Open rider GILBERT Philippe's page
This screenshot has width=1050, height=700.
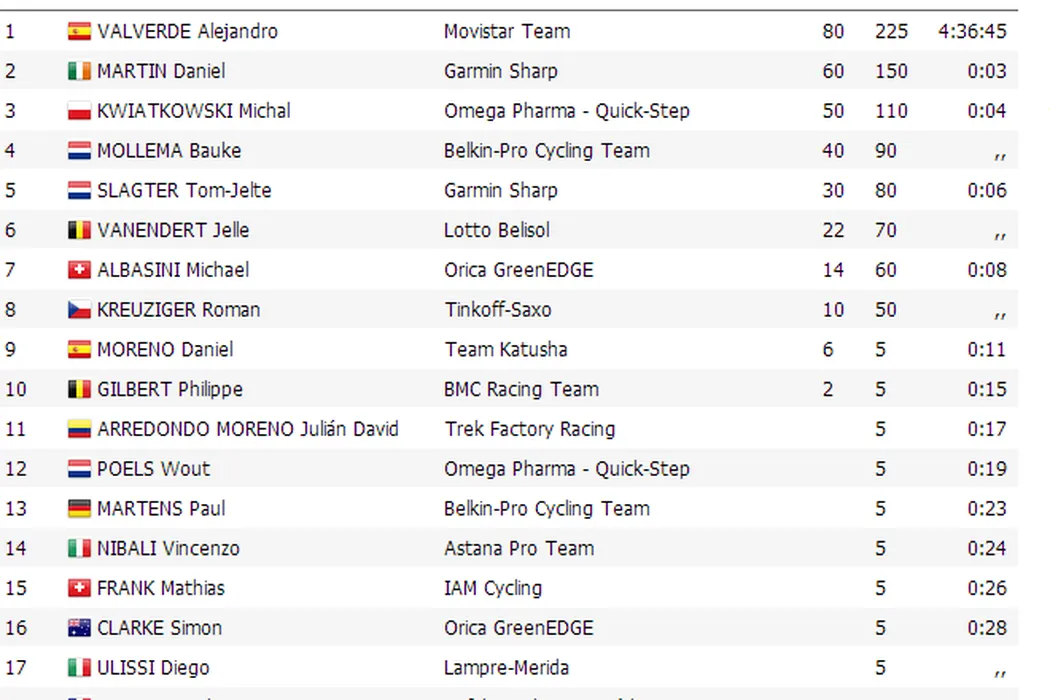tap(170, 389)
